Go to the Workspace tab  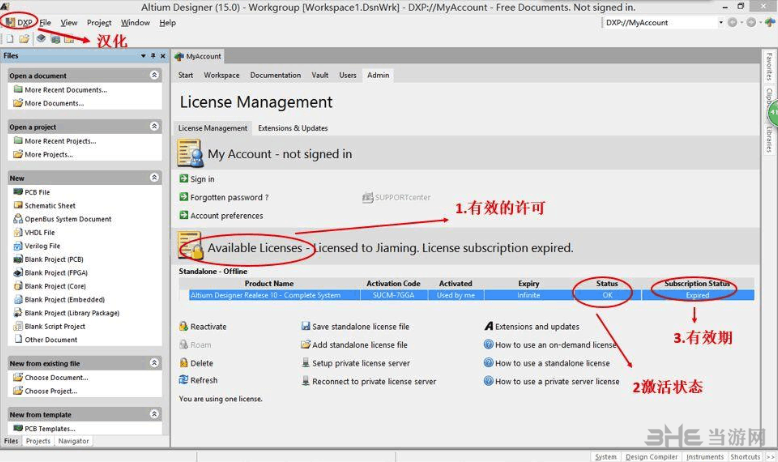point(221,75)
